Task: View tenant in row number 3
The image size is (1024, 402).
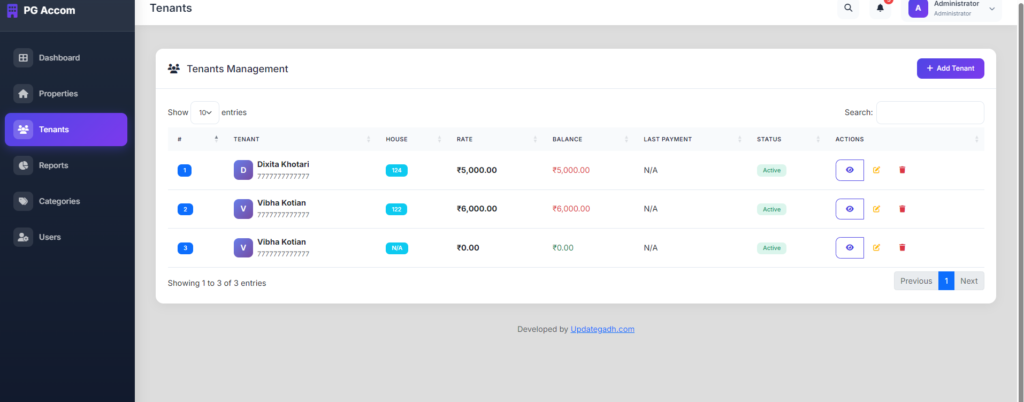Action: 850,247
